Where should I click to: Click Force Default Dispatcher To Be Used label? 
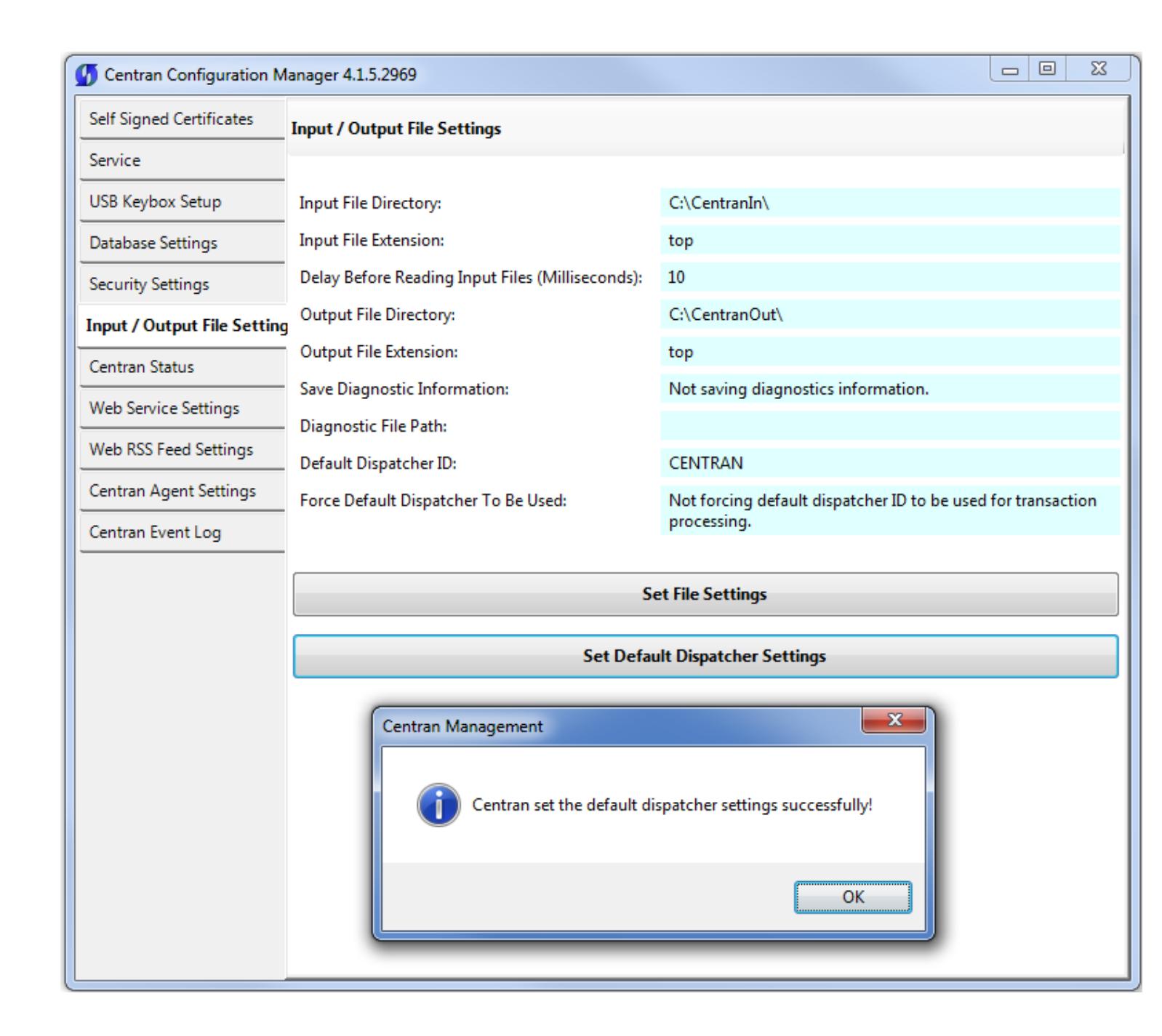pyautogui.click(x=433, y=501)
